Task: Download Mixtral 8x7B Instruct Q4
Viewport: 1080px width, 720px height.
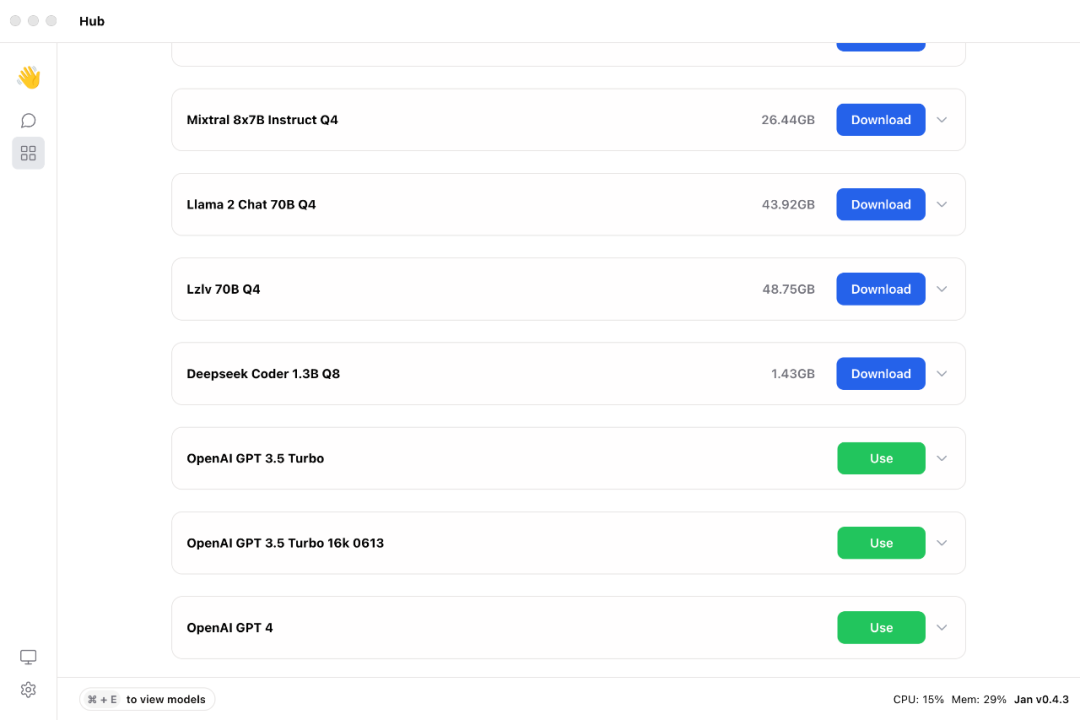Action: click(x=880, y=120)
